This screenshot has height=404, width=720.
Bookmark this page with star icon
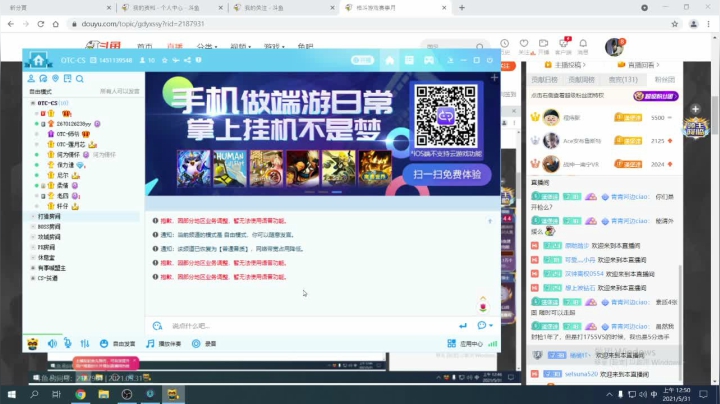(675, 24)
